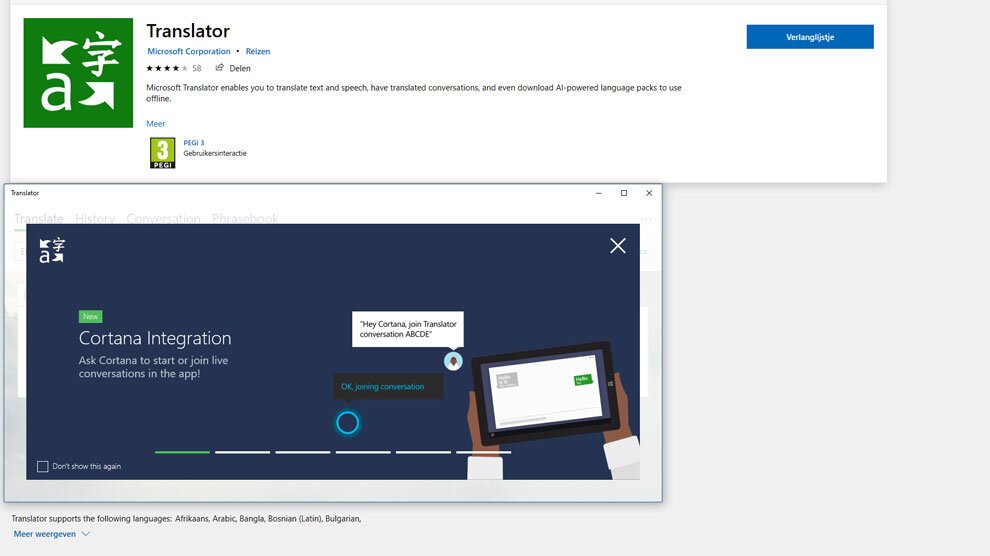Image resolution: width=990 pixels, height=556 pixels.
Task: Click the Translator app title
Action: tap(188, 30)
